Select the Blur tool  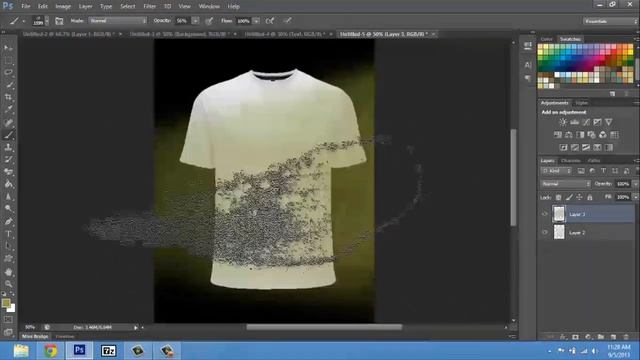(8, 197)
